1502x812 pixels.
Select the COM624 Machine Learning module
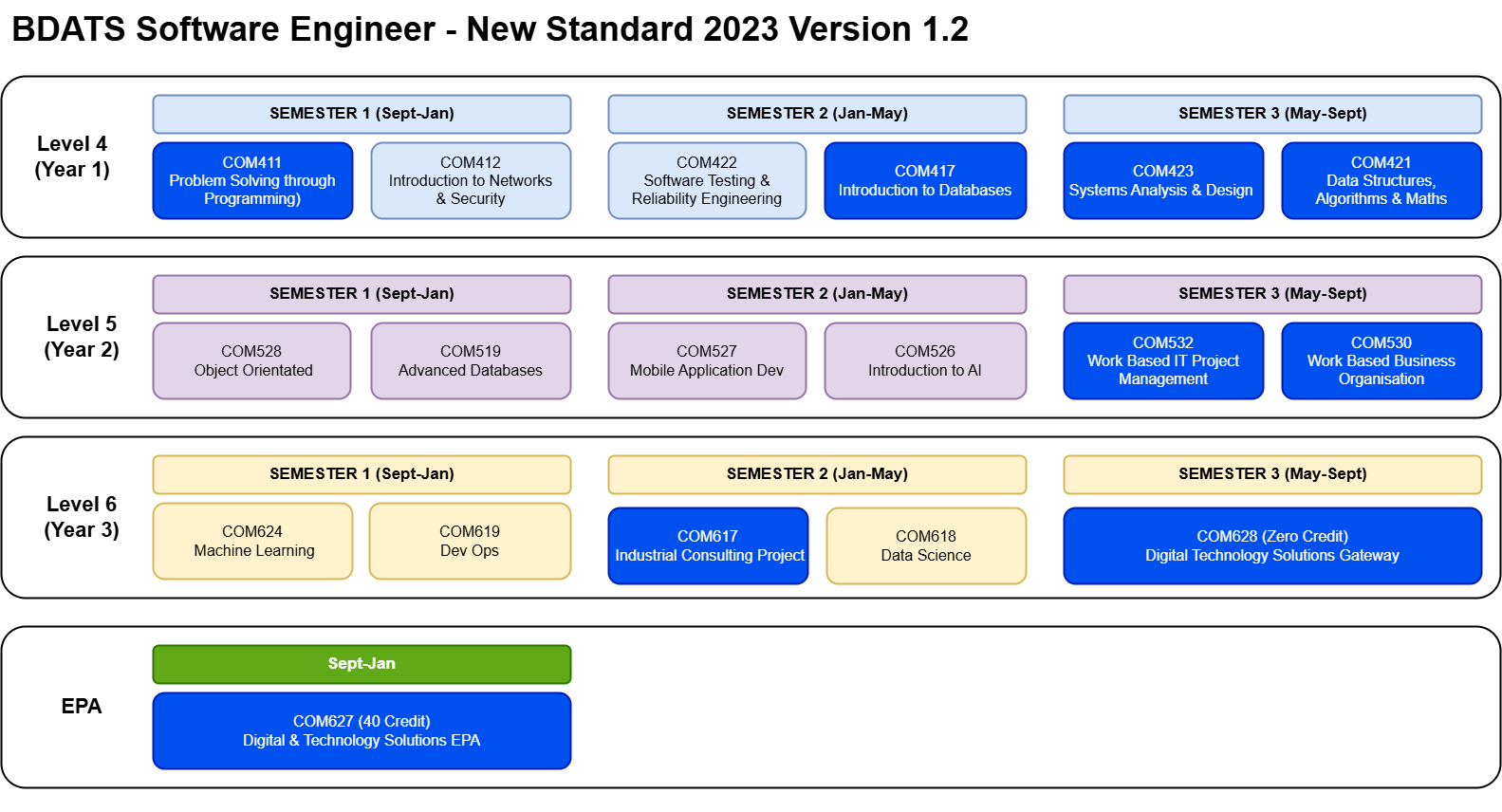tap(252, 541)
